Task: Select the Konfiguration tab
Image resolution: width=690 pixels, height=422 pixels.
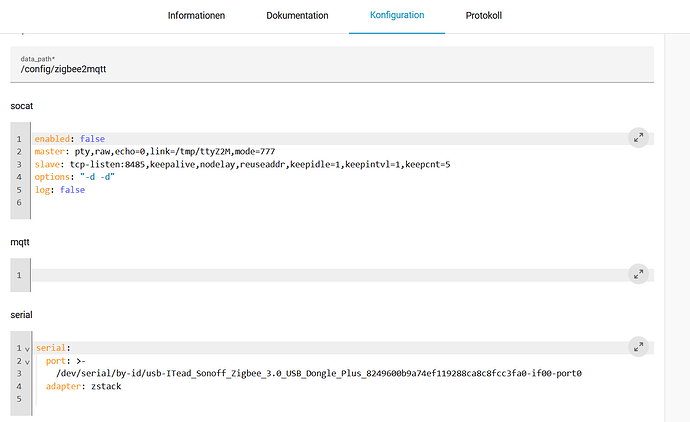Action: coord(397,15)
